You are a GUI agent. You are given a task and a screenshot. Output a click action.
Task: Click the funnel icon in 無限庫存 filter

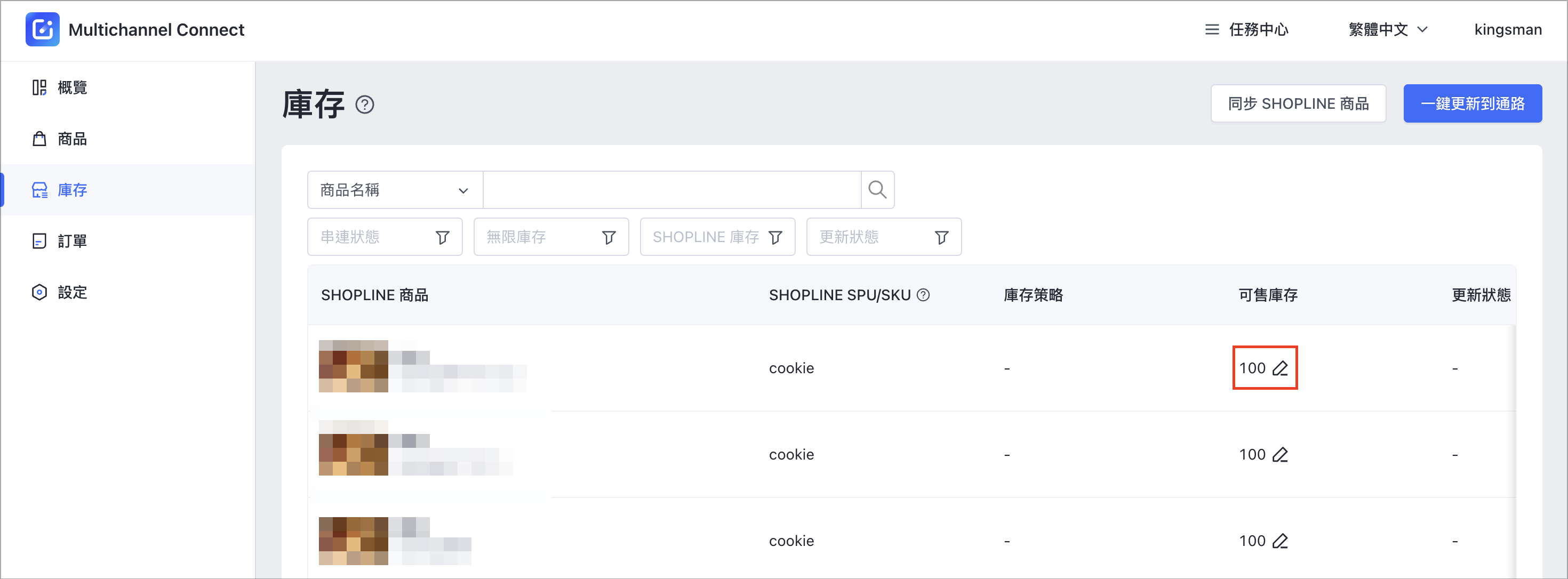click(609, 237)
